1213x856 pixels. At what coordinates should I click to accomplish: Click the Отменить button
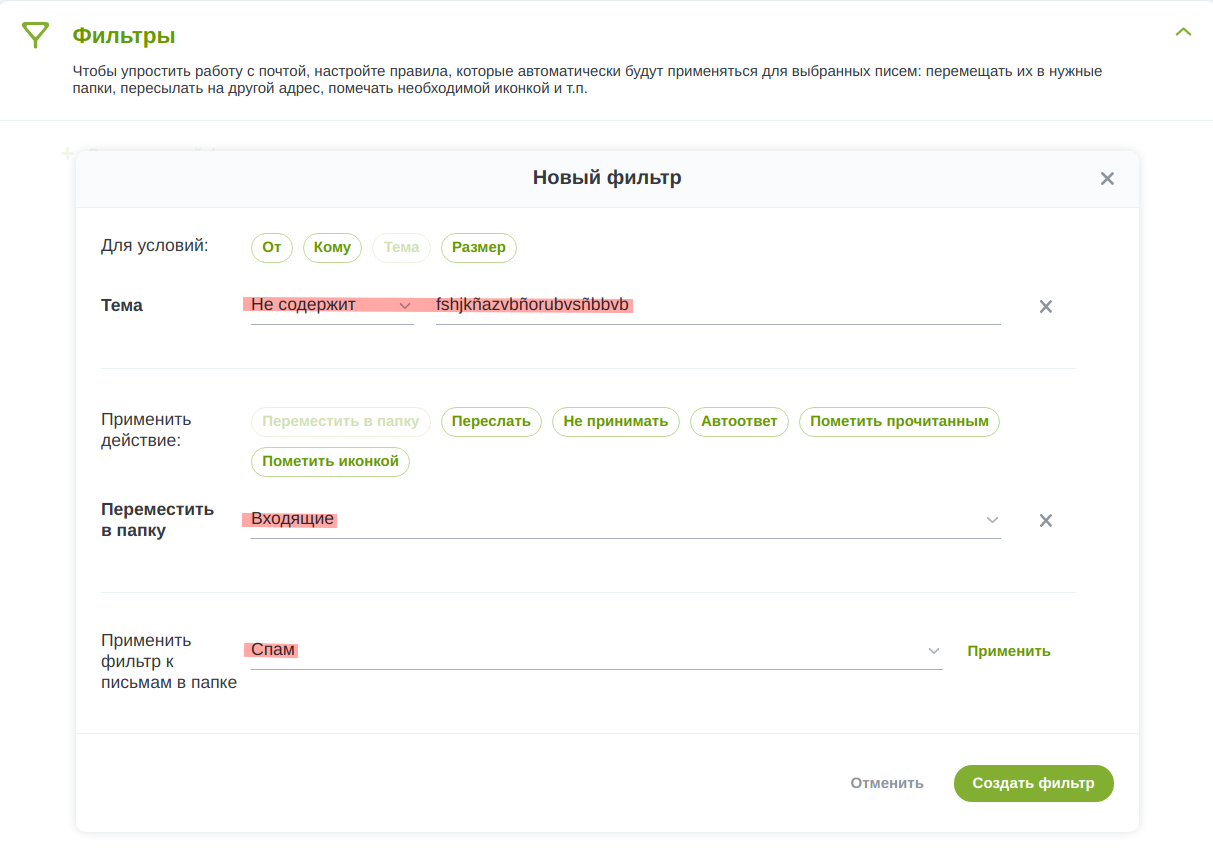click(887, 783)
